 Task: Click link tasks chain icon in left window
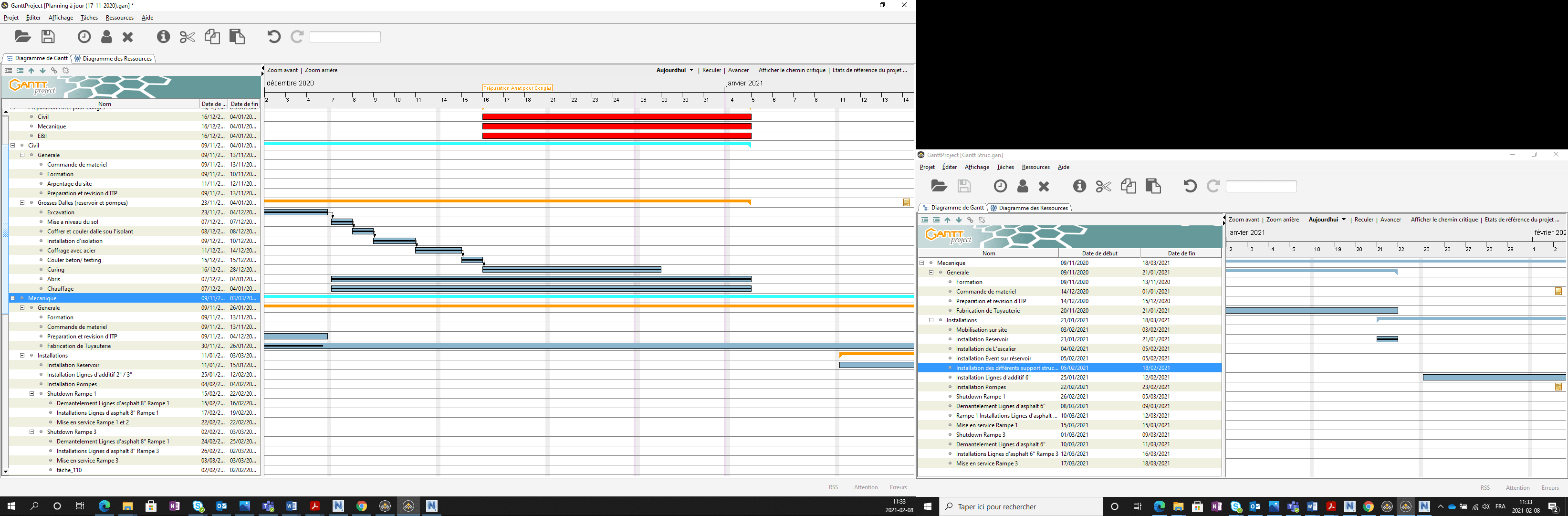54,71
